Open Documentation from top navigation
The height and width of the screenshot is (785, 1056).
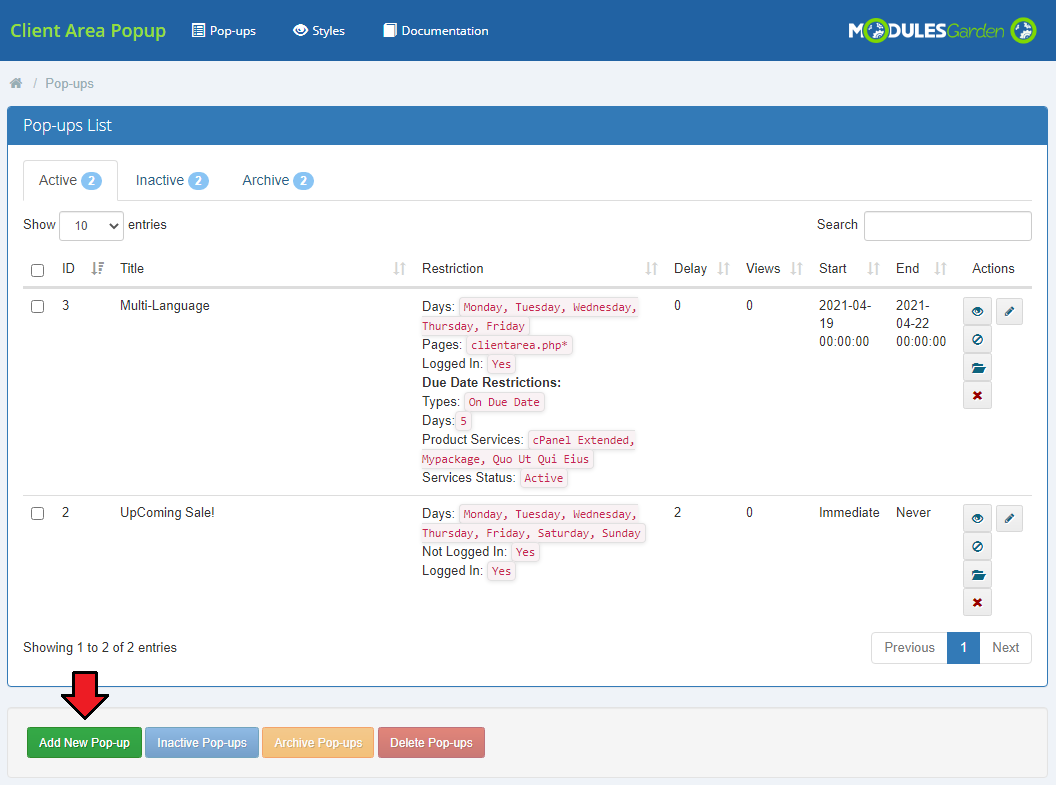[x=436, y=30]
